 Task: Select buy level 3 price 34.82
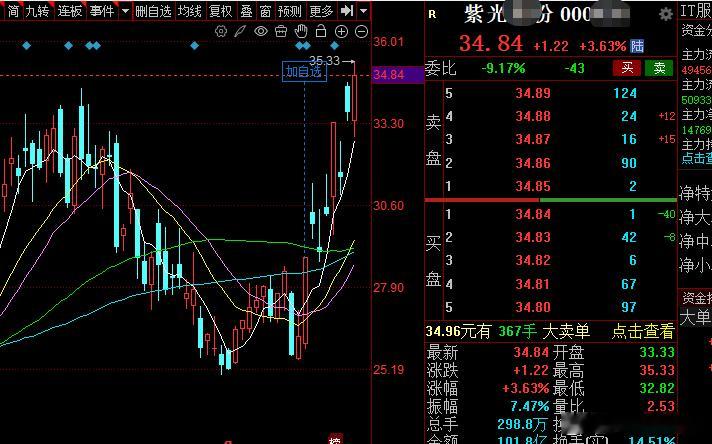pos(533,260)
